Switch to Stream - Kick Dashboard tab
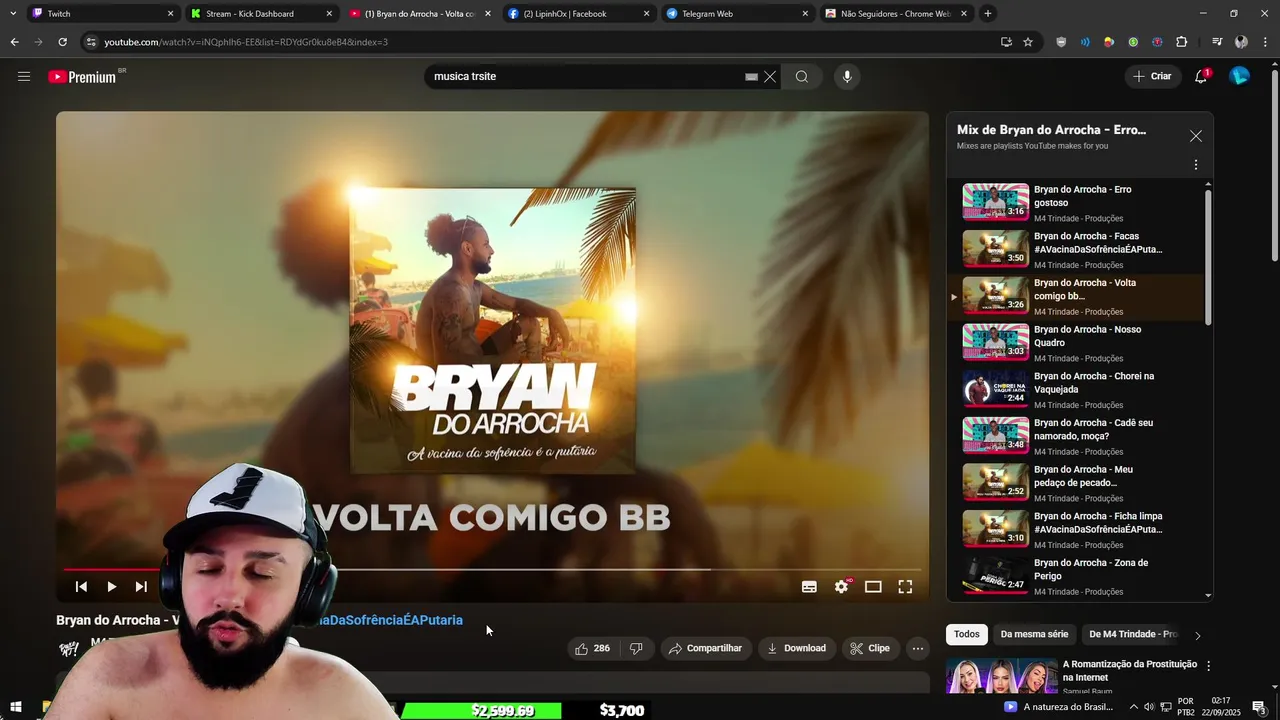The image size is (1280, 720). [x=262, y=14]
